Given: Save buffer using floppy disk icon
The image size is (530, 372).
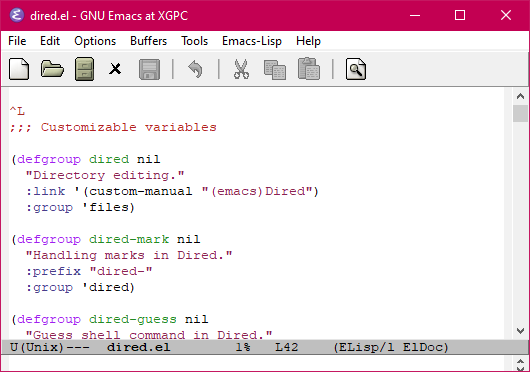Looking at the screenshot, I should 149,69.
